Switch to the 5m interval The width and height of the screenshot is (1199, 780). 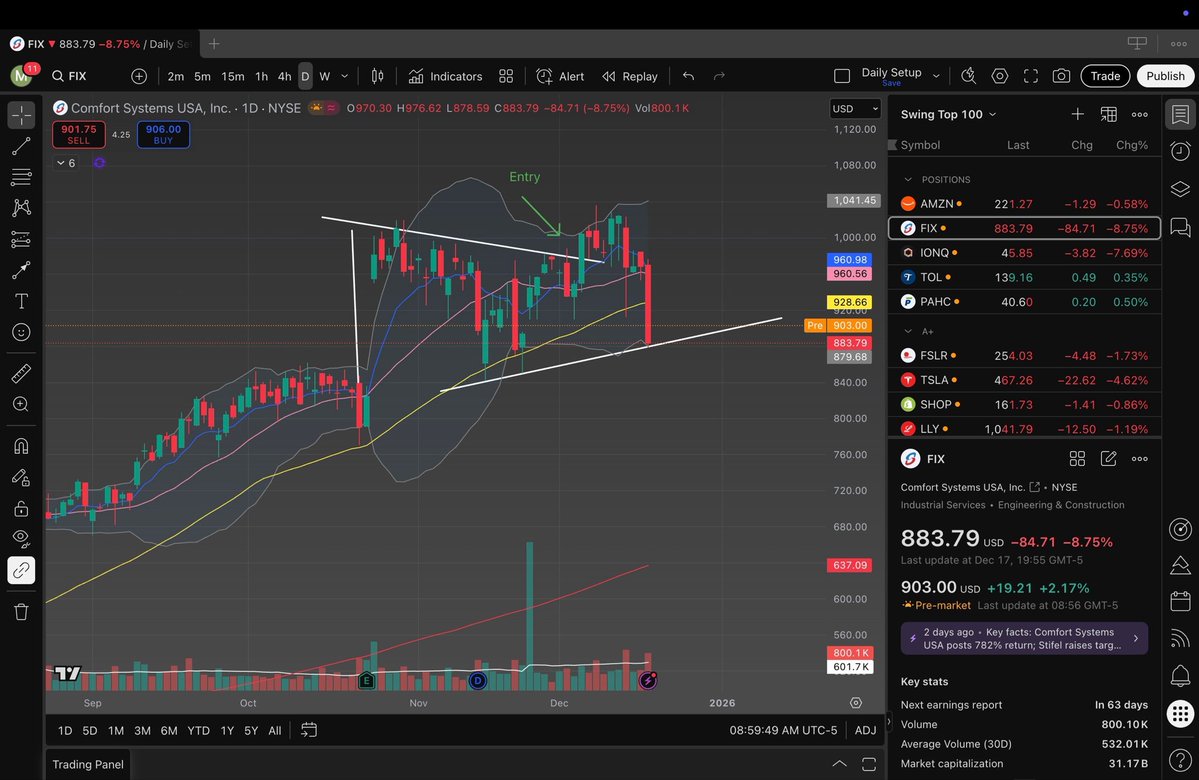(202, 76)
